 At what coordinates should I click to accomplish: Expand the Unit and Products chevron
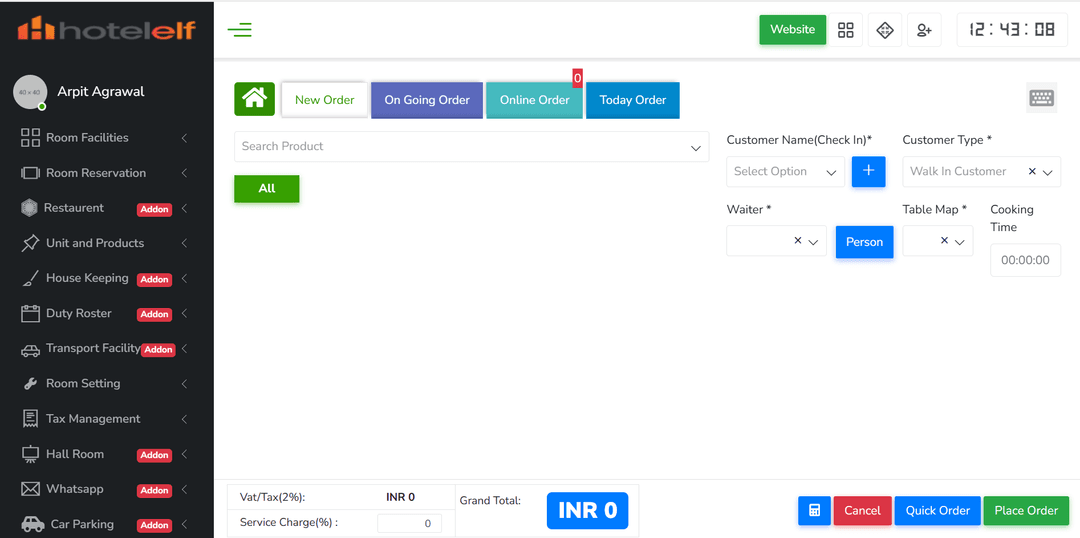185,243
